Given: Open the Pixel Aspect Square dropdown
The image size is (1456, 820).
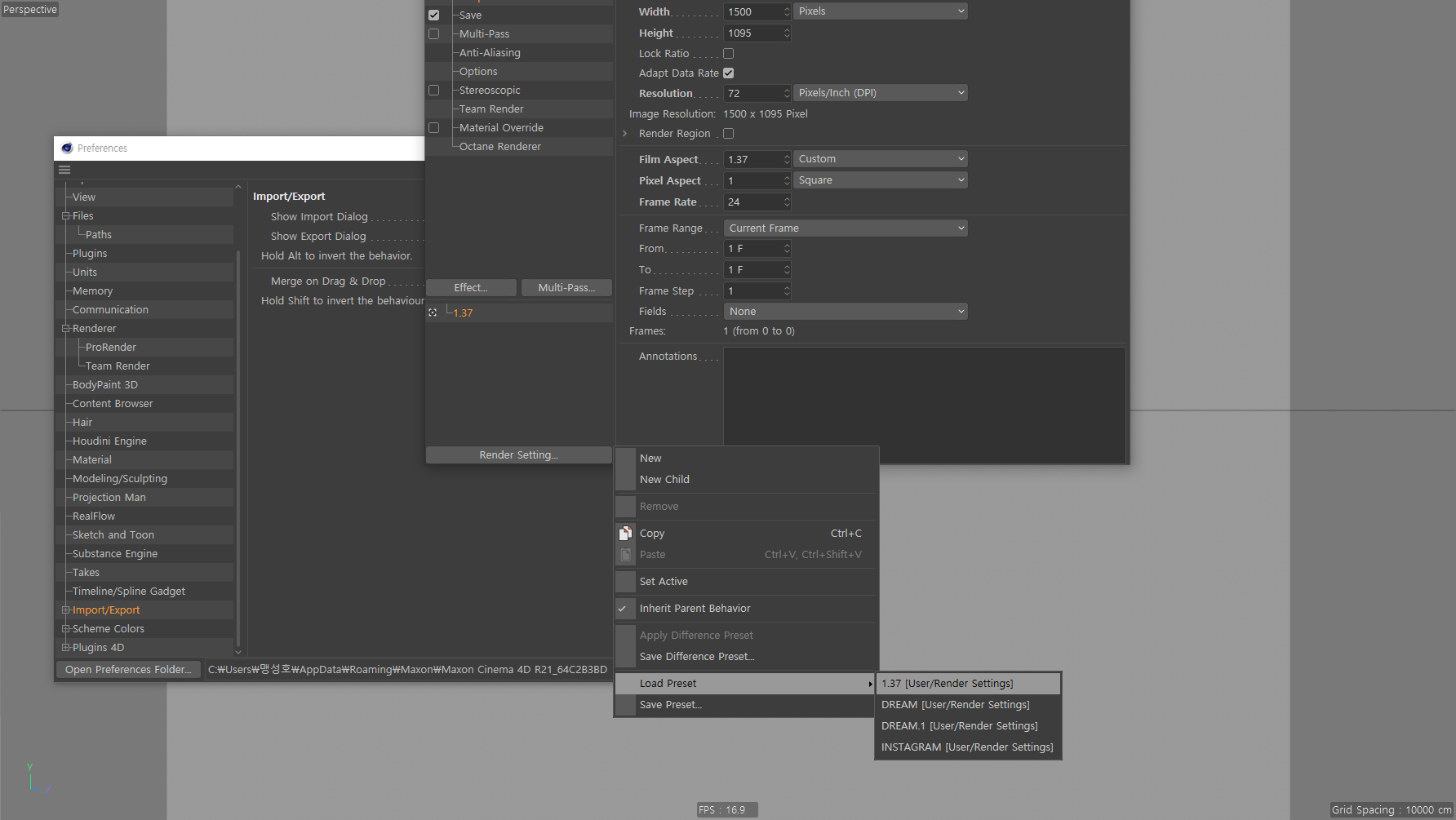Looking at the screenshot, I should 881,180.
